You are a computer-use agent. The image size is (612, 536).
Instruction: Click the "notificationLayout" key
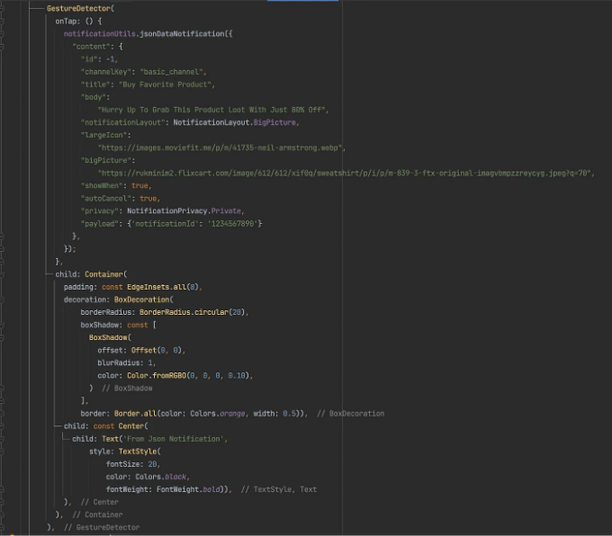[x=123, y=123]
